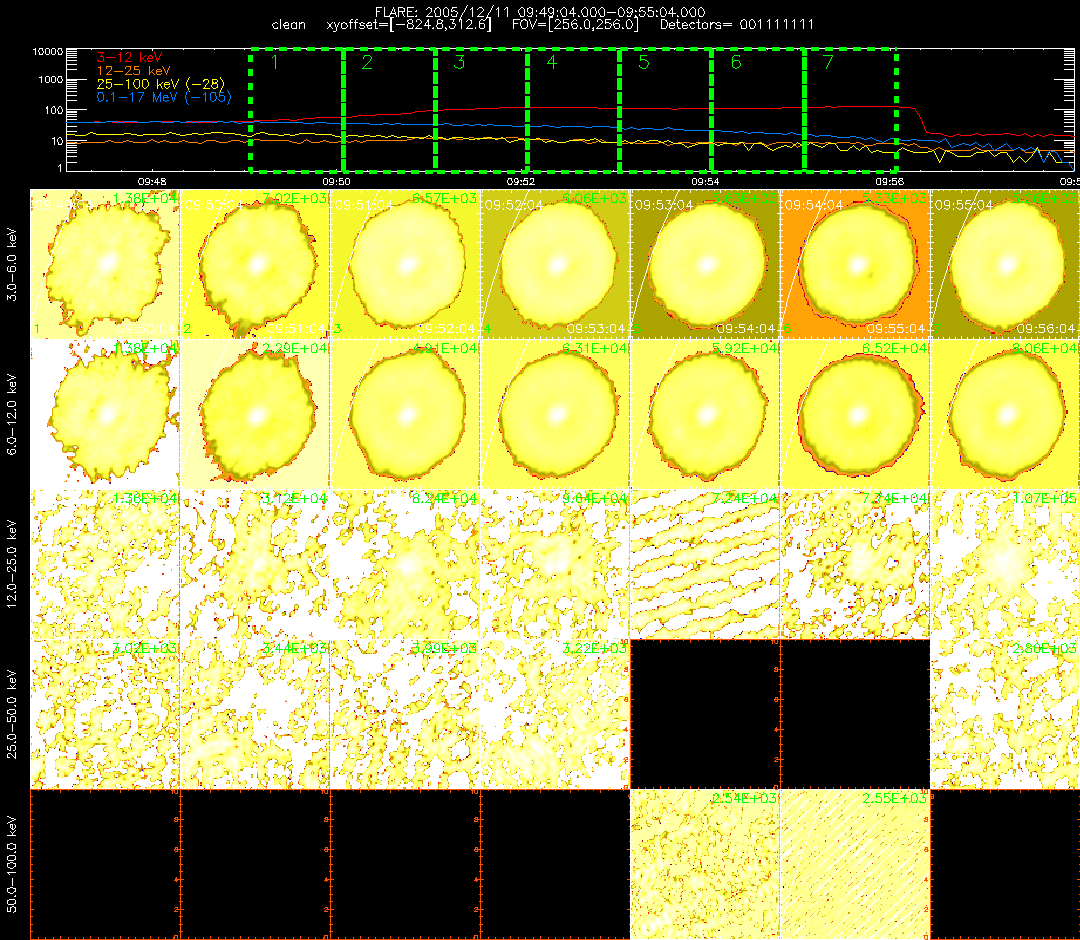Select interval 6 marker in light curve

click(736, 63)
